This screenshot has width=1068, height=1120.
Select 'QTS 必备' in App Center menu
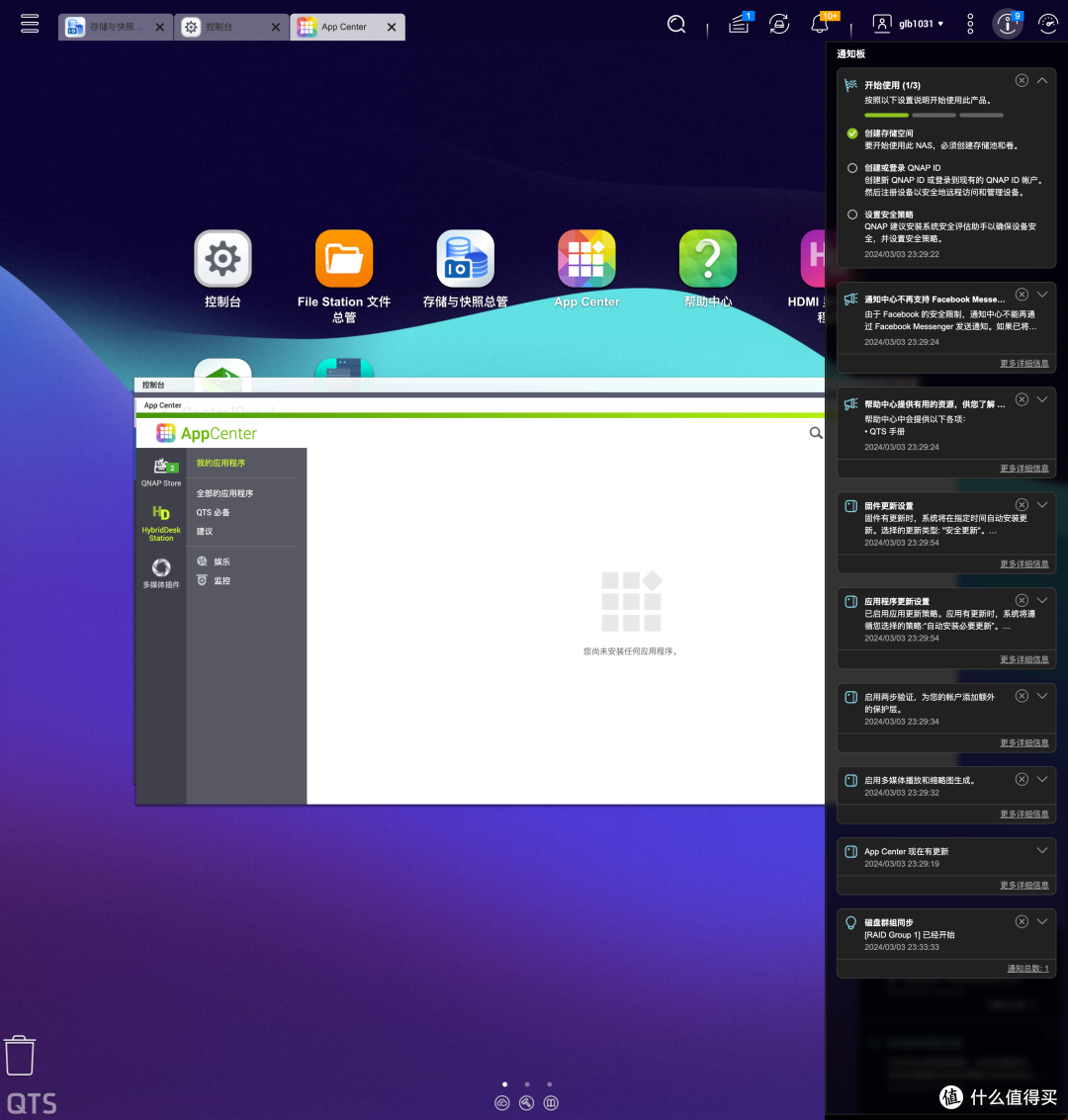click(213, 512)
